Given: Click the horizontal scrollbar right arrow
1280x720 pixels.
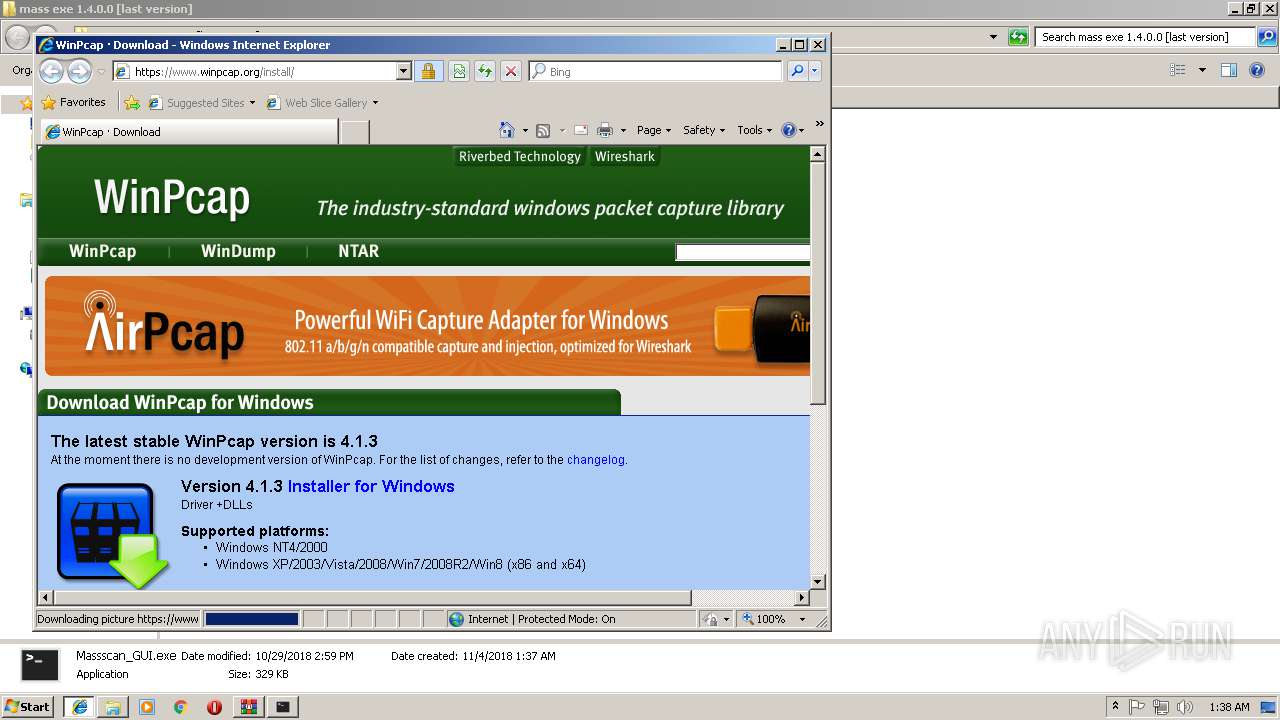Looking at the screenshot, I should click(x=801, y=598).
